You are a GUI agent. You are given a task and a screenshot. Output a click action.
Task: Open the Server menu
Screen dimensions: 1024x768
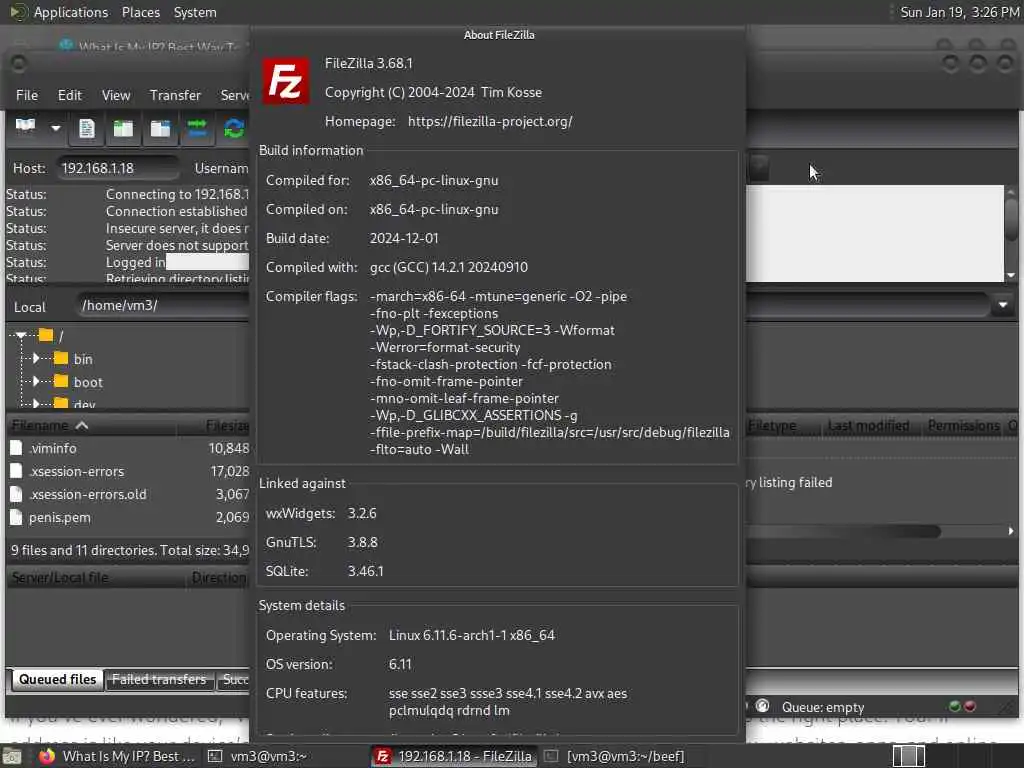pyautogui.click(x=234, y=95)
